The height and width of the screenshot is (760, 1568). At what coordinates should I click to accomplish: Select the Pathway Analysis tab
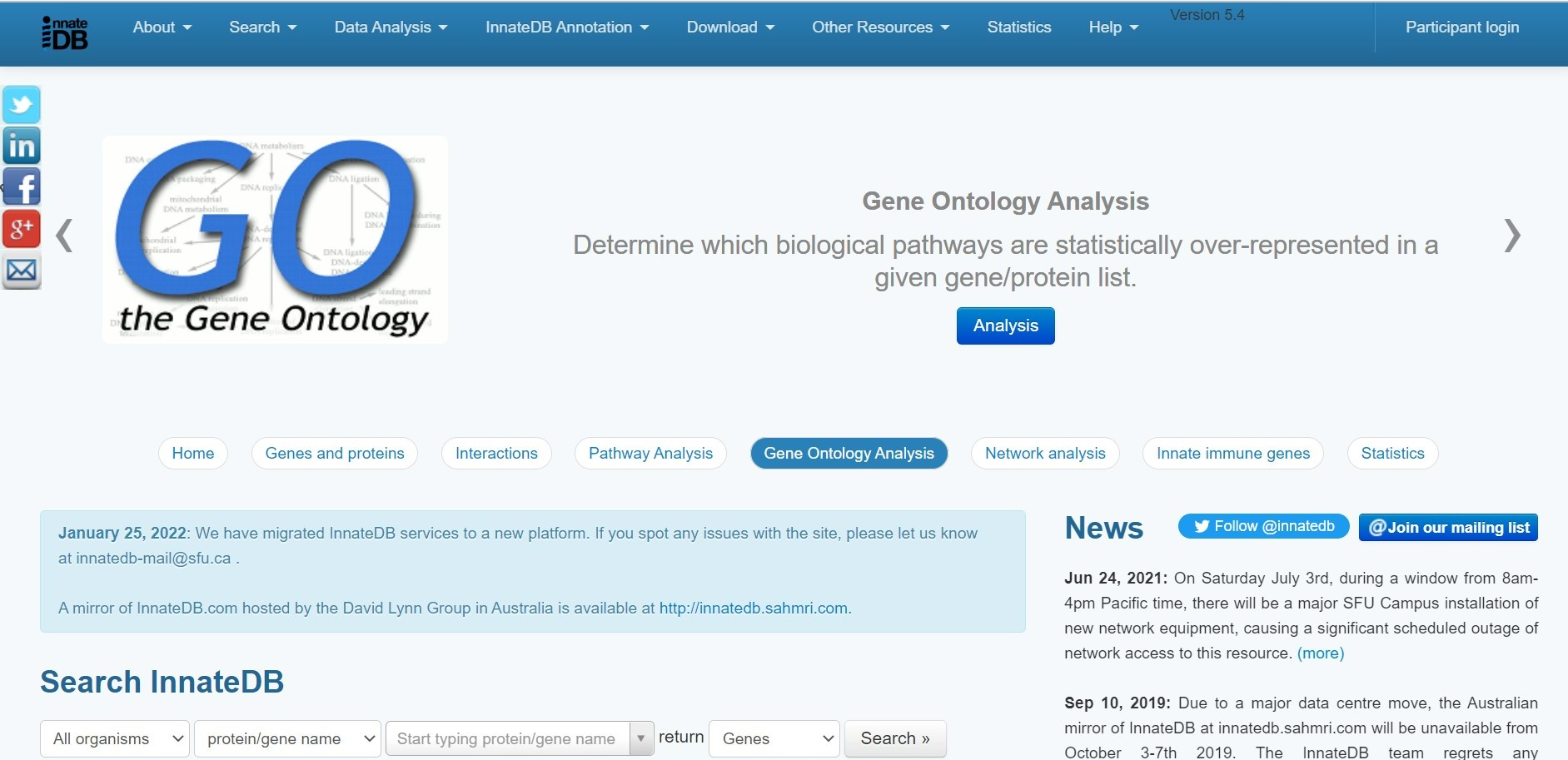(650, 453)
